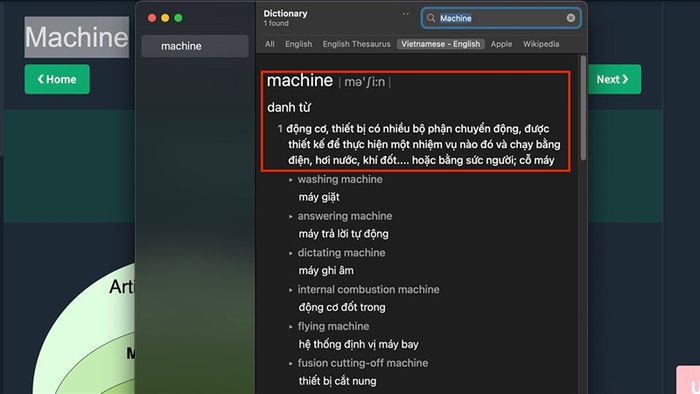
Task: Click the left chevron on Home button
Action: coord(41,79)
